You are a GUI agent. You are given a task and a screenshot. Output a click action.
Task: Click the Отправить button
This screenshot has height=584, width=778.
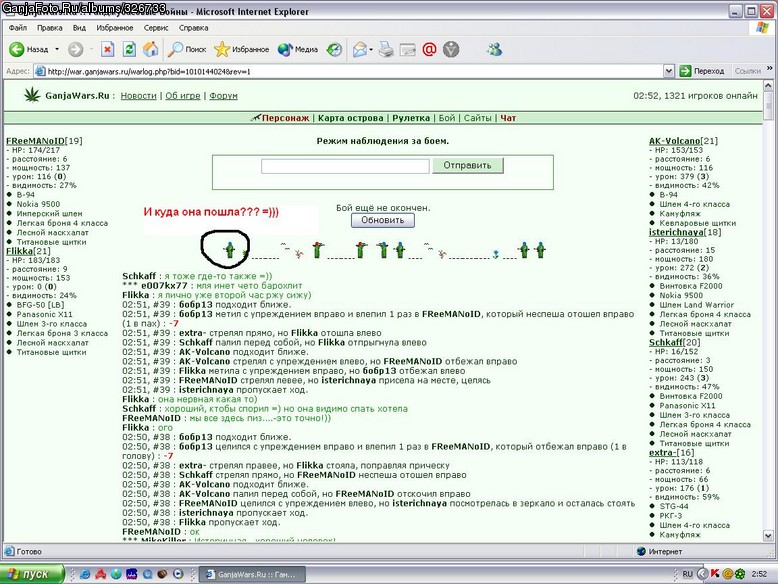click(x=467, y=165)
